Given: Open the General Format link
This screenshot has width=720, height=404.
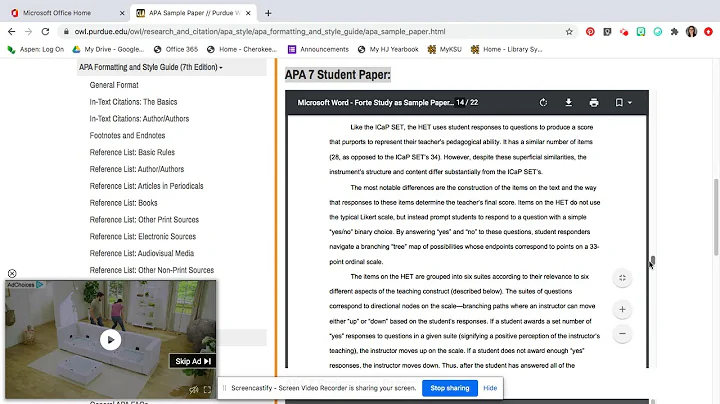Looking at the screenshot, I should point(114,85).
